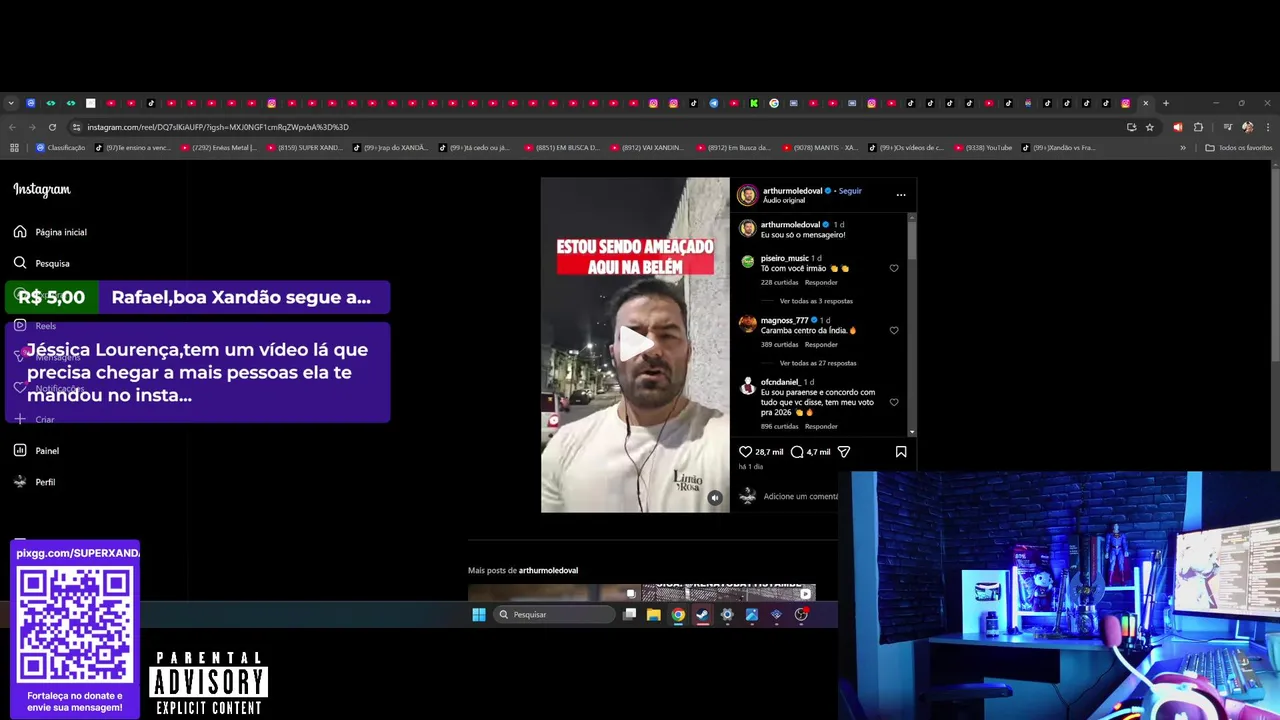Open Instagram Página inicial
The image size is (1280, 720).
click(50, 232)
